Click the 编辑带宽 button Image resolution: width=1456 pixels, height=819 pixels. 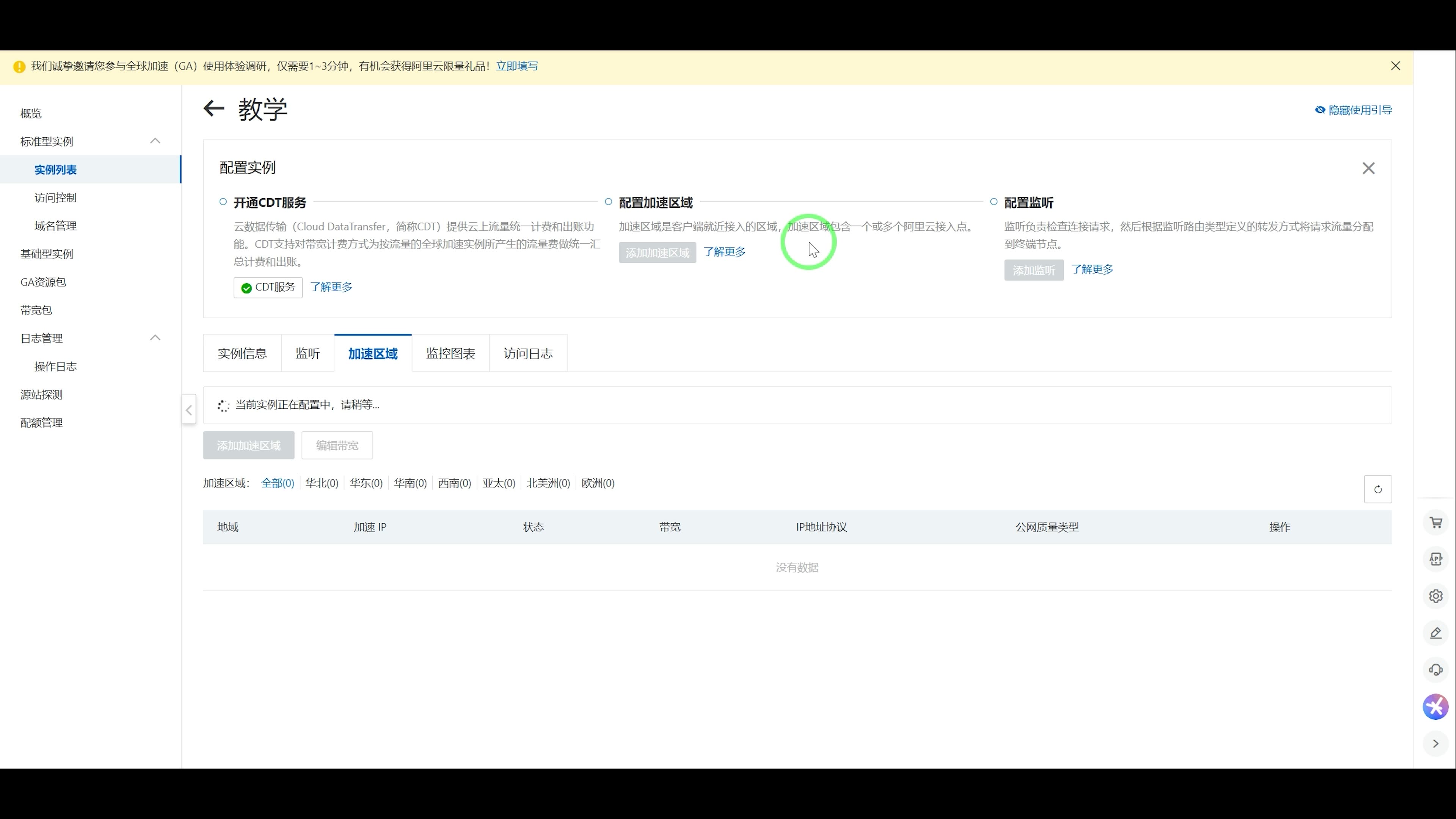coord(337,446)
